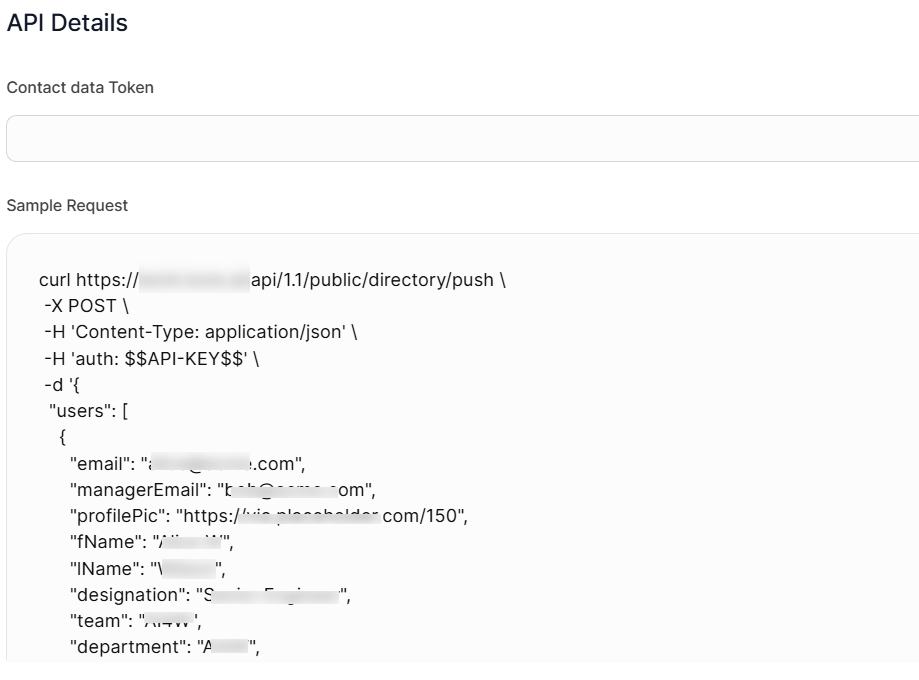Click the "team" field line
The image size is (919, 680).
point(135,621)
